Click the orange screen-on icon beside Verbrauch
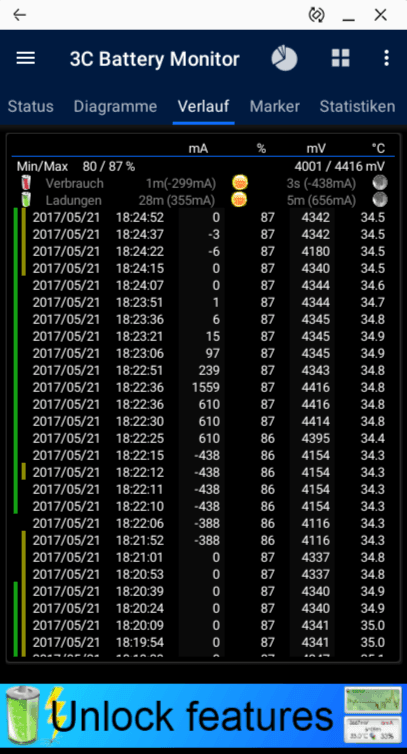The height and width of the screenshot is (754, 407). pyautogui.click(x=240, y=183)
